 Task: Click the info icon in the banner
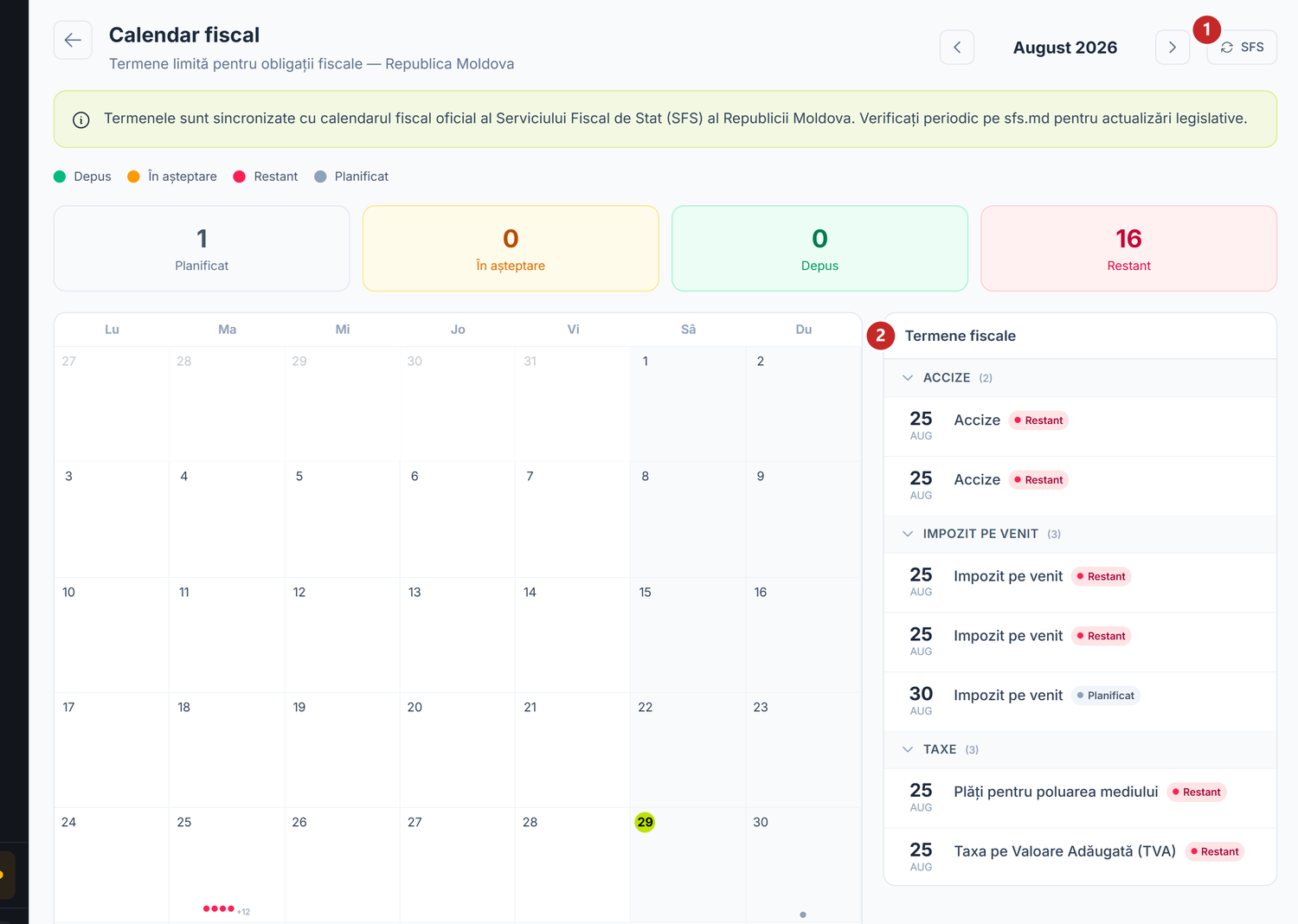[x=81, y=120]
